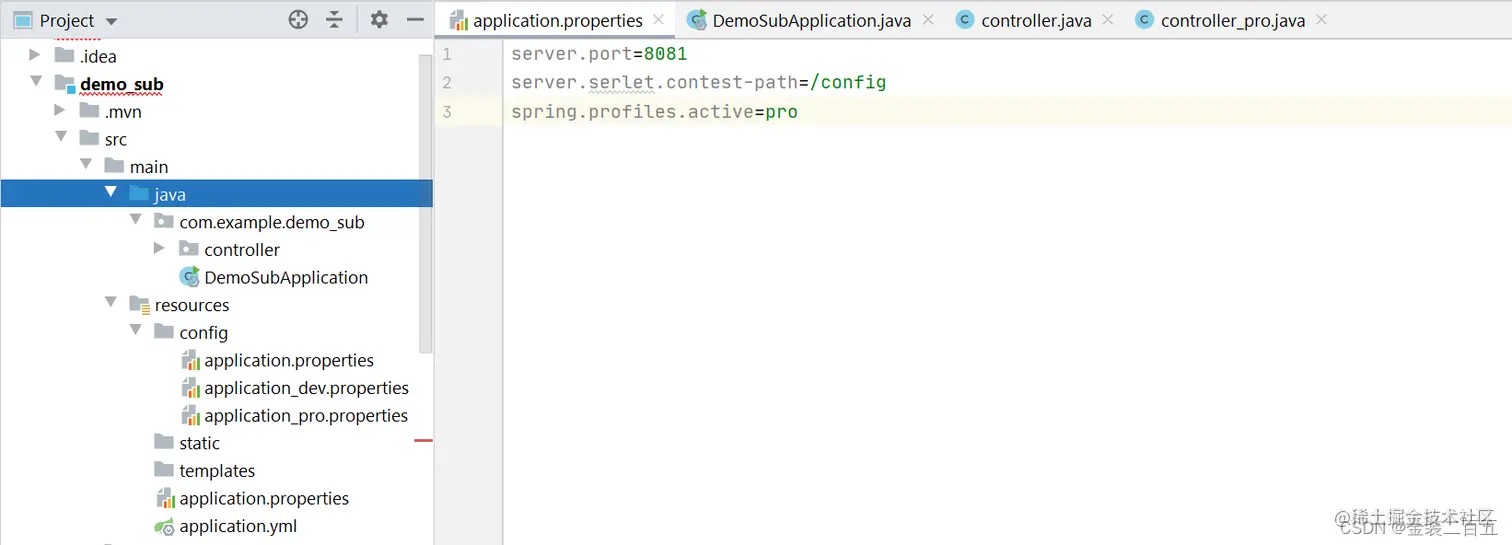The height and width of the screenshot is (545, 1512).
Task: Close the application.properties tab
Action: pyautogui.click(x=659, y=19)
